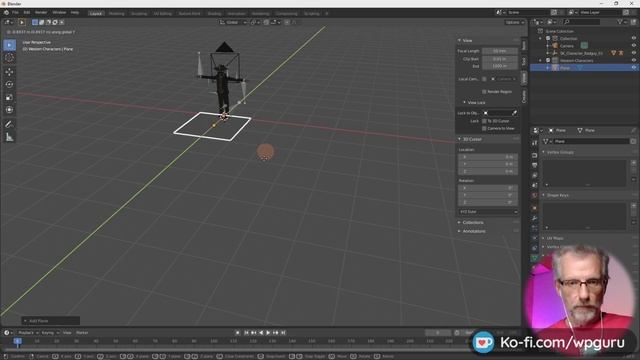
Task: Select the Annotate tool
Action: point(9,124)
